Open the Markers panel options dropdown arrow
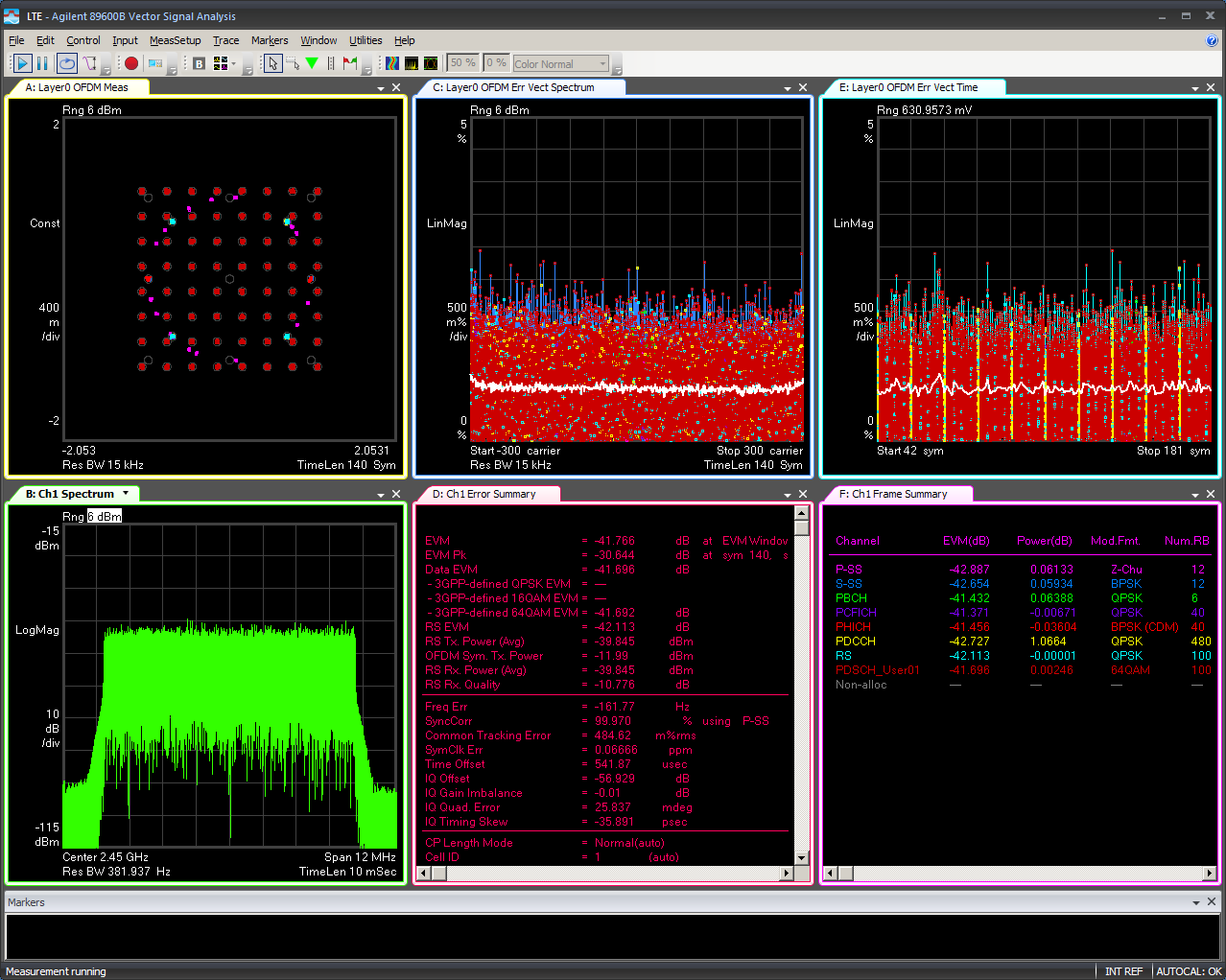Screen dimensions: 1226x980 1196,902
